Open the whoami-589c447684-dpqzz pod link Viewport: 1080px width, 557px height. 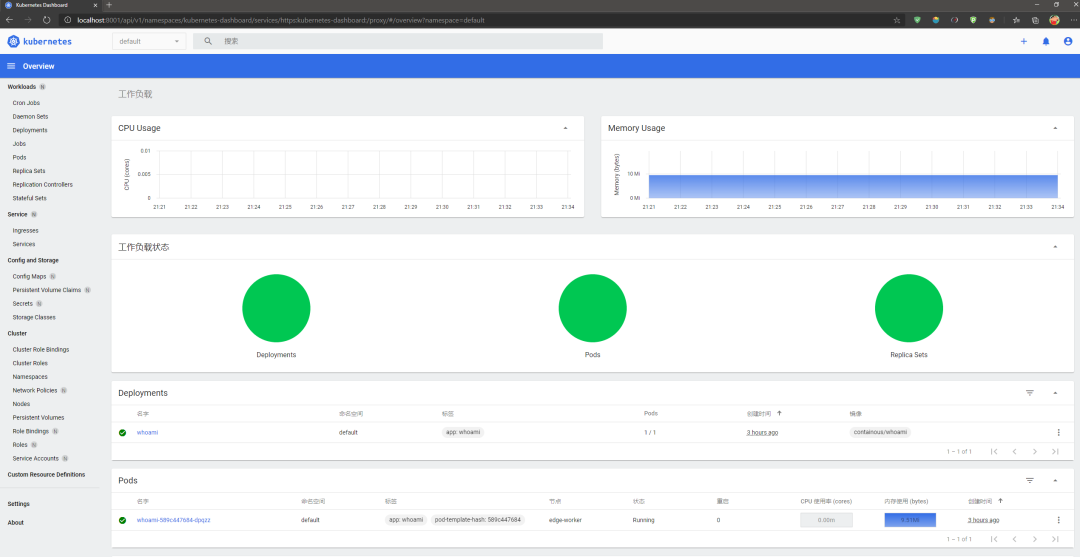tap(174, 520)
